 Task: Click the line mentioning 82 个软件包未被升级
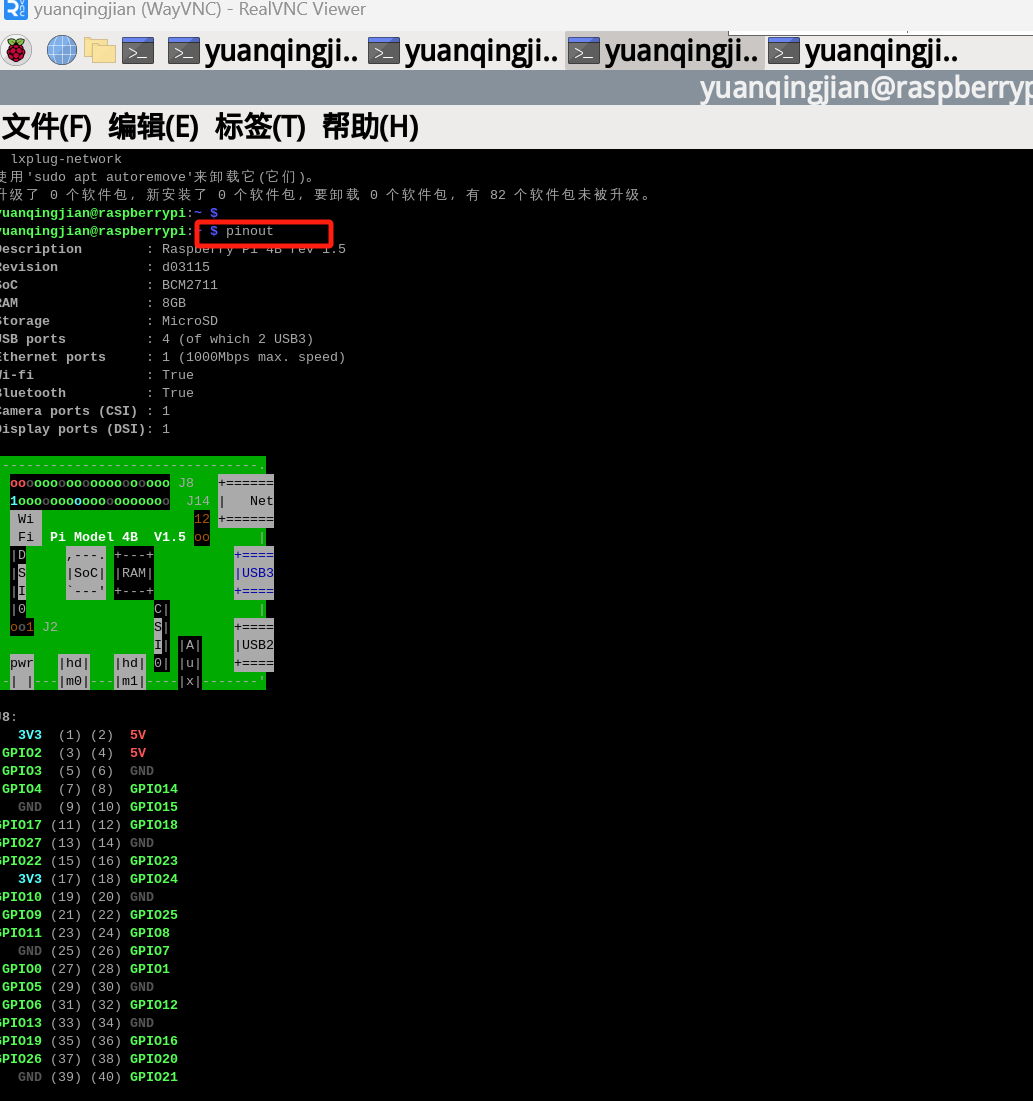pyautogui.click(x=325, y=195)
